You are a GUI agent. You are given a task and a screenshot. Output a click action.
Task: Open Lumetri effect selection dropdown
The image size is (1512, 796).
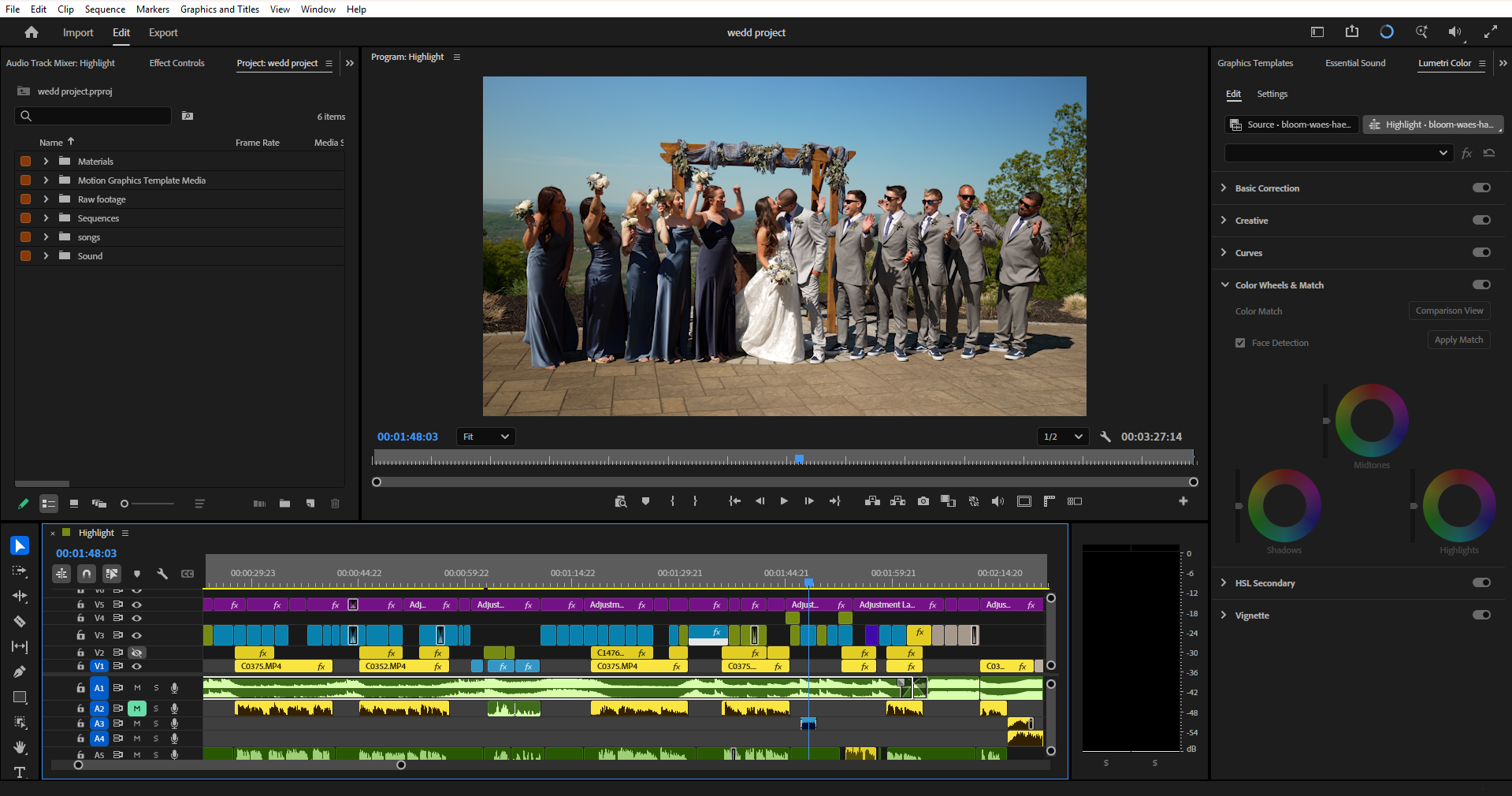click(1339, 153)
